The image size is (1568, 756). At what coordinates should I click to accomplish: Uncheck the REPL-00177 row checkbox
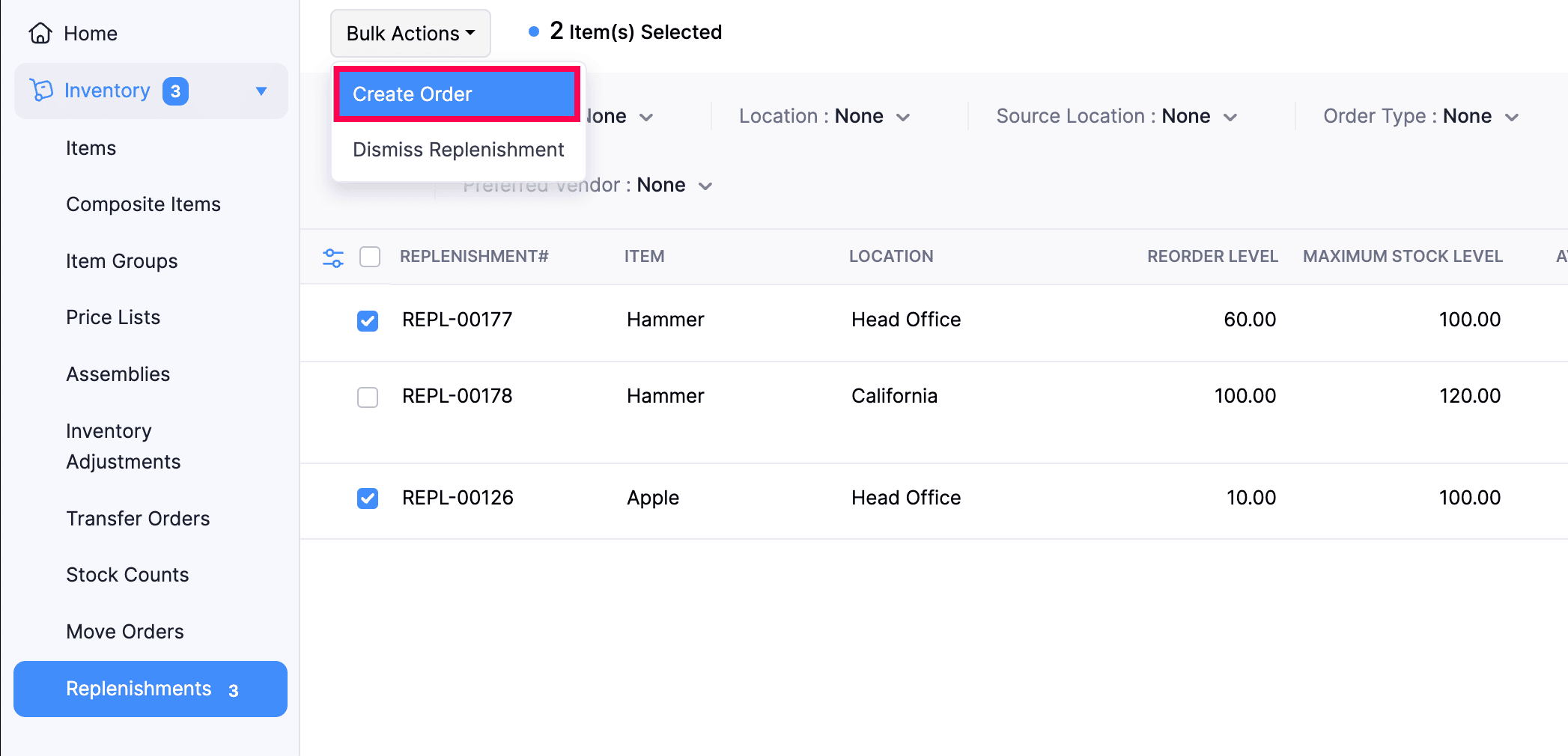[x=368, y=320]
